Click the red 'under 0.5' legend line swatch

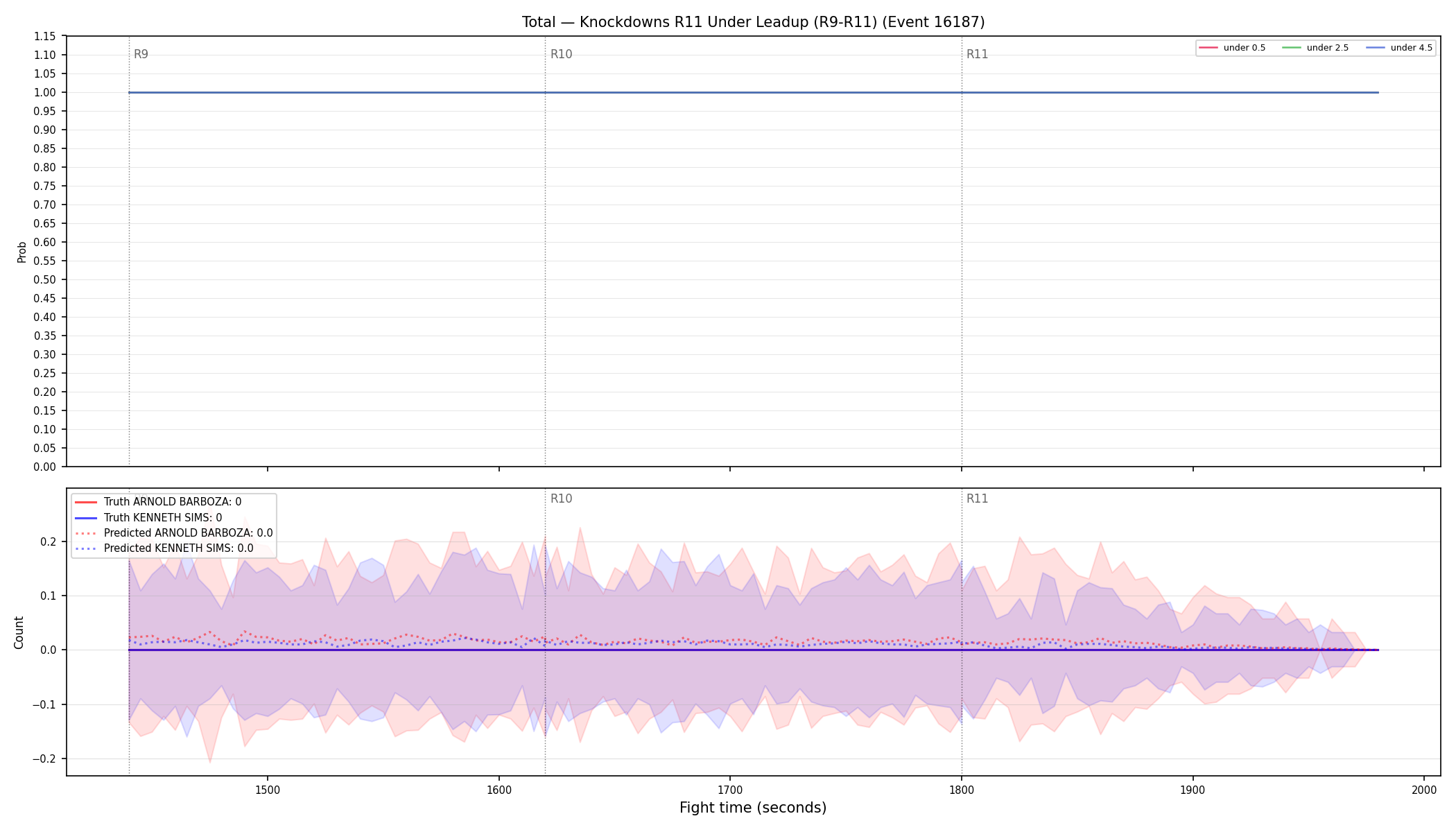pos(1208,48)
